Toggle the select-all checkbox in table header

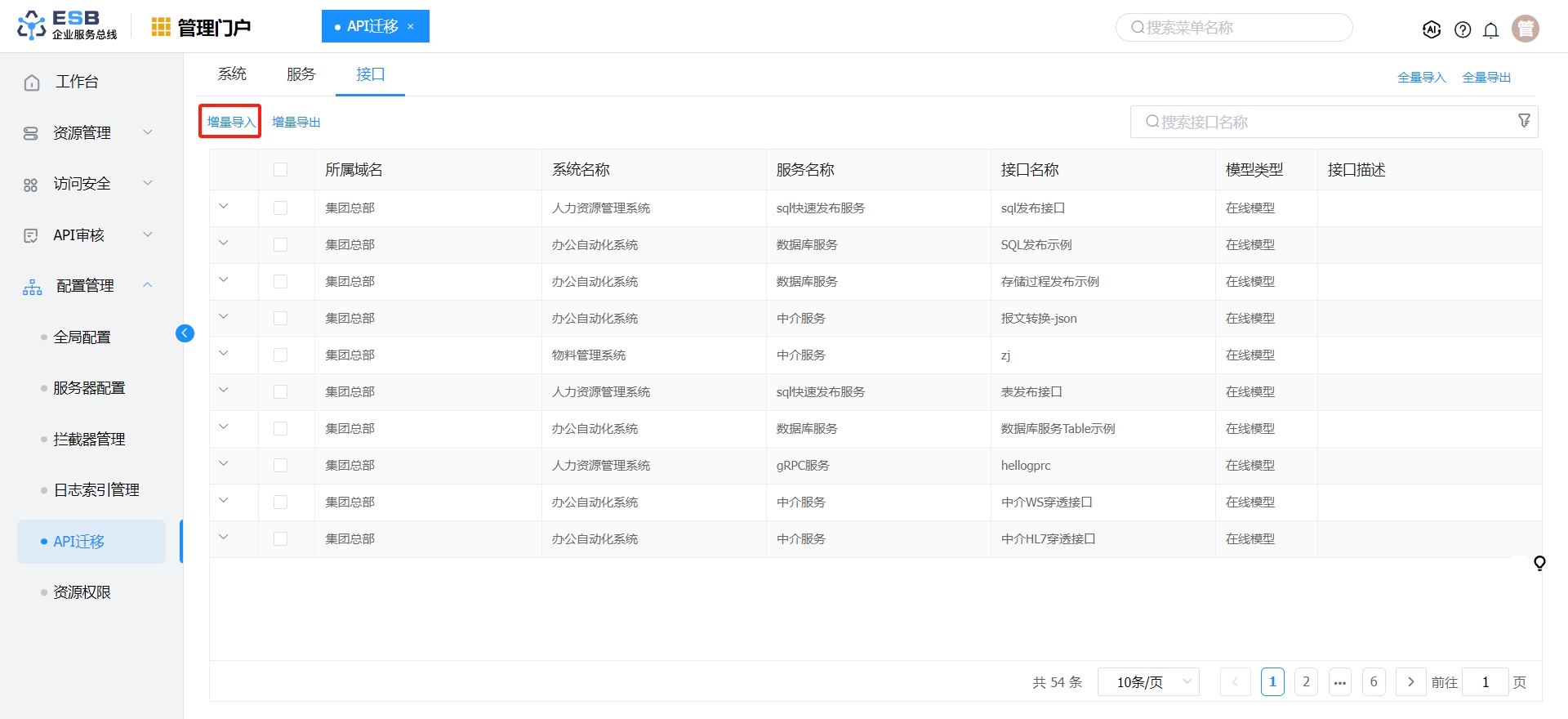click(x=280, y=170)
